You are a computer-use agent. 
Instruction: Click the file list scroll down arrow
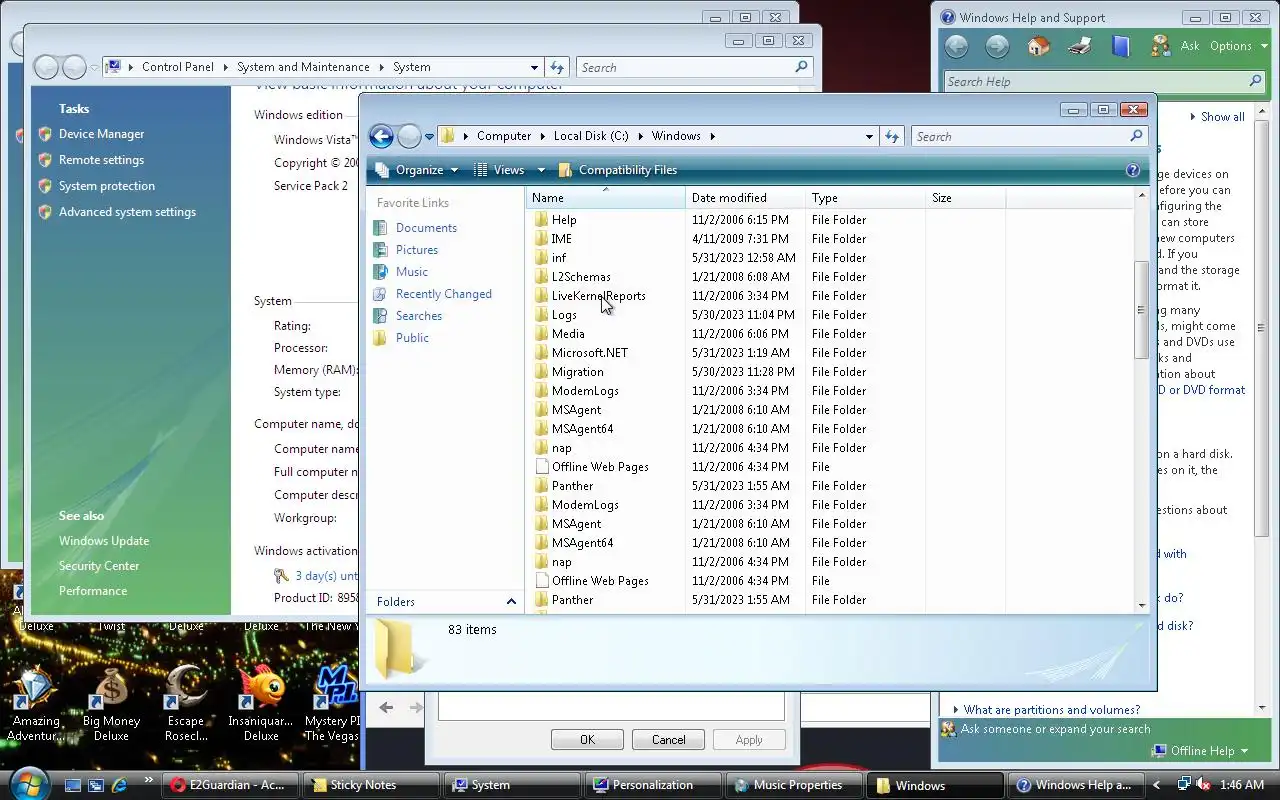pyautogui.click(x=1141, y=605)
